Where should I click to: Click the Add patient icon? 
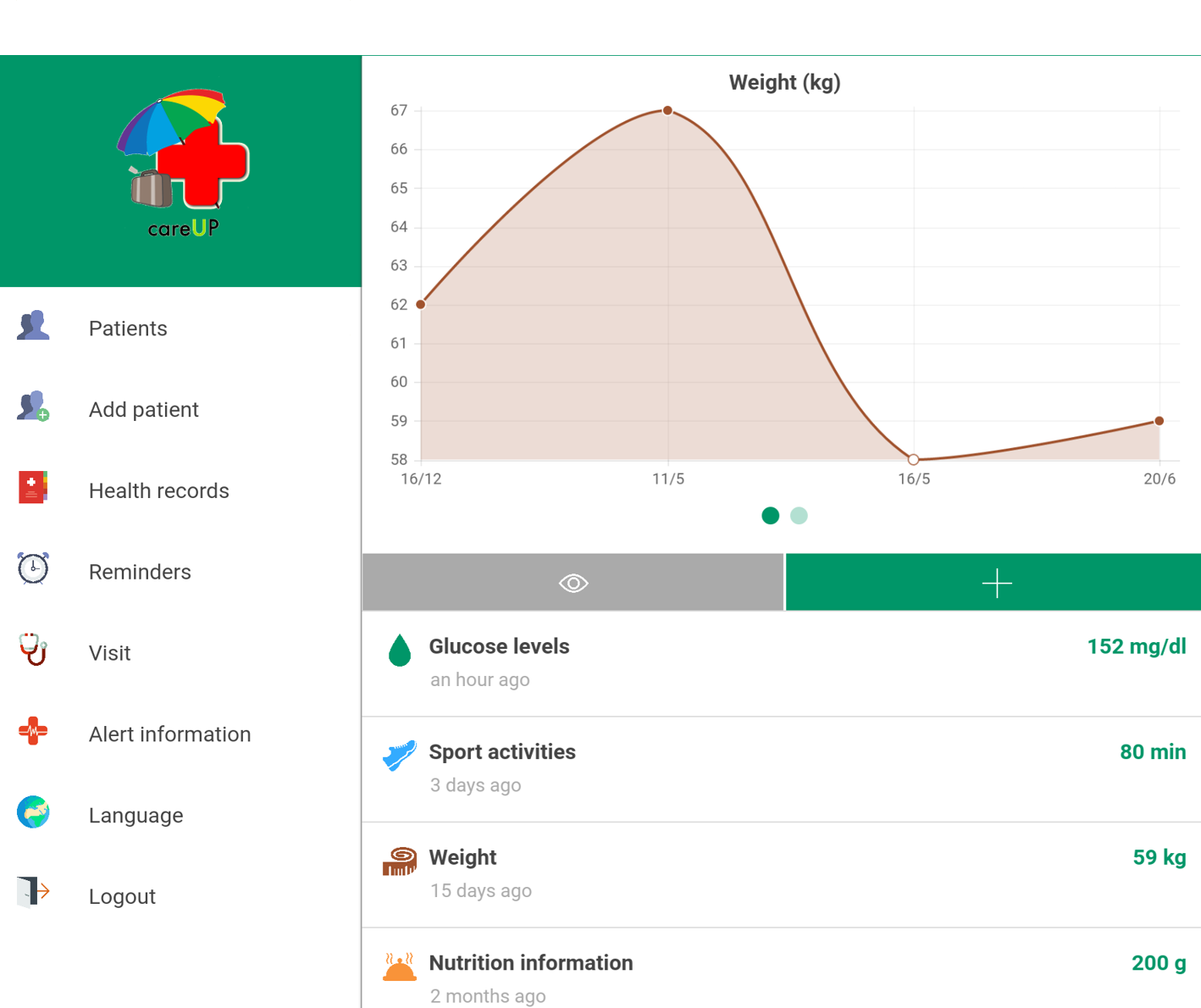coord(33,407)
